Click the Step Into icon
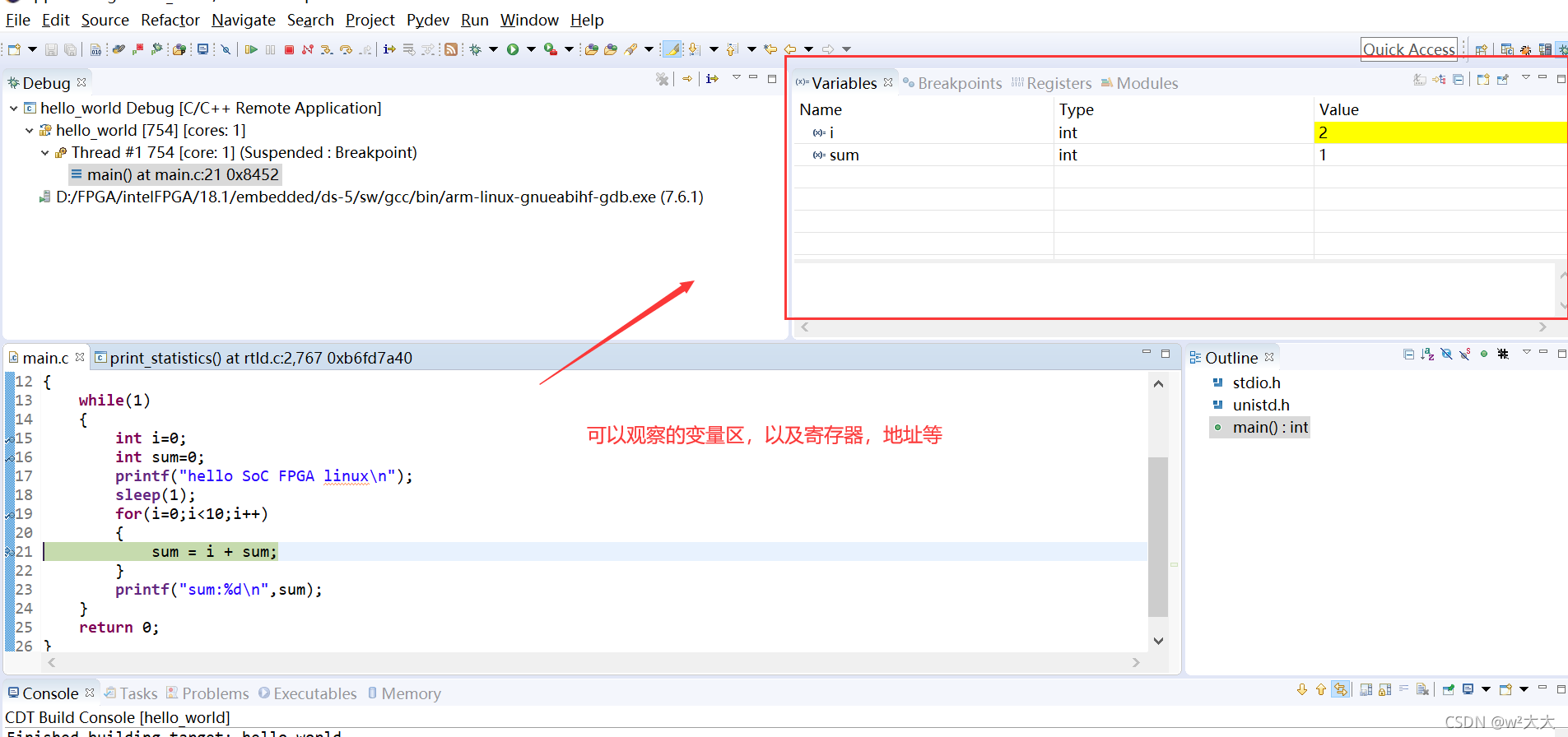The width and height of the screenshot is (1568, 737). (x=327, y=49)
